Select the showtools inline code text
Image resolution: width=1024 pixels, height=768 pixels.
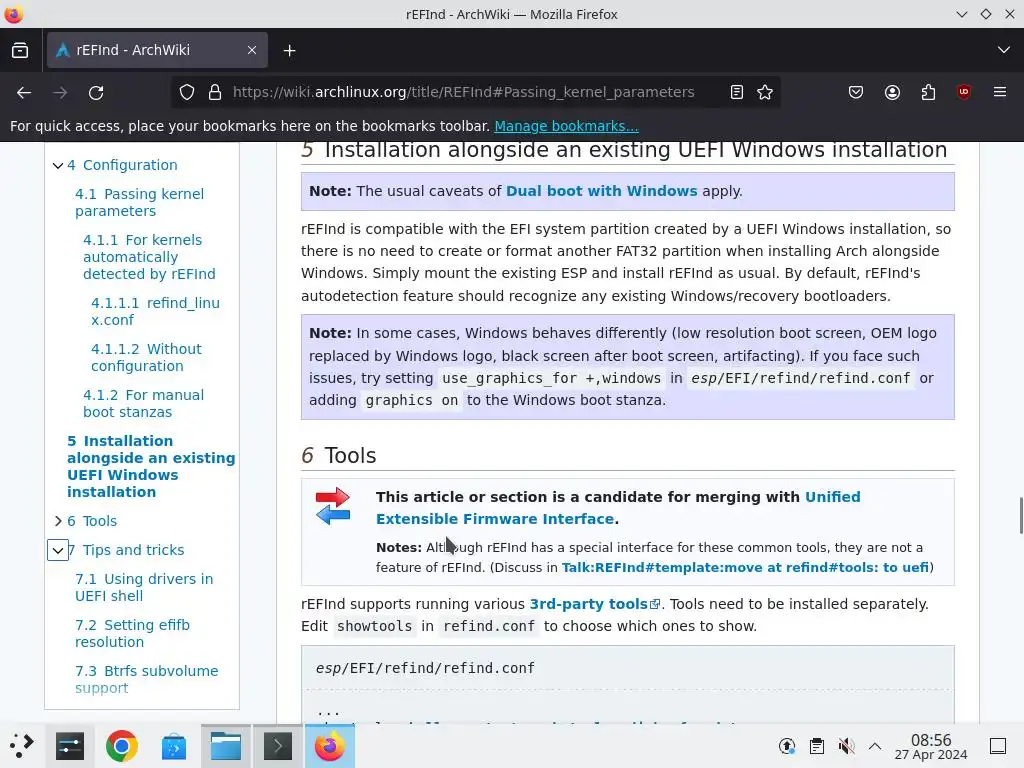(x=374, y=626)
